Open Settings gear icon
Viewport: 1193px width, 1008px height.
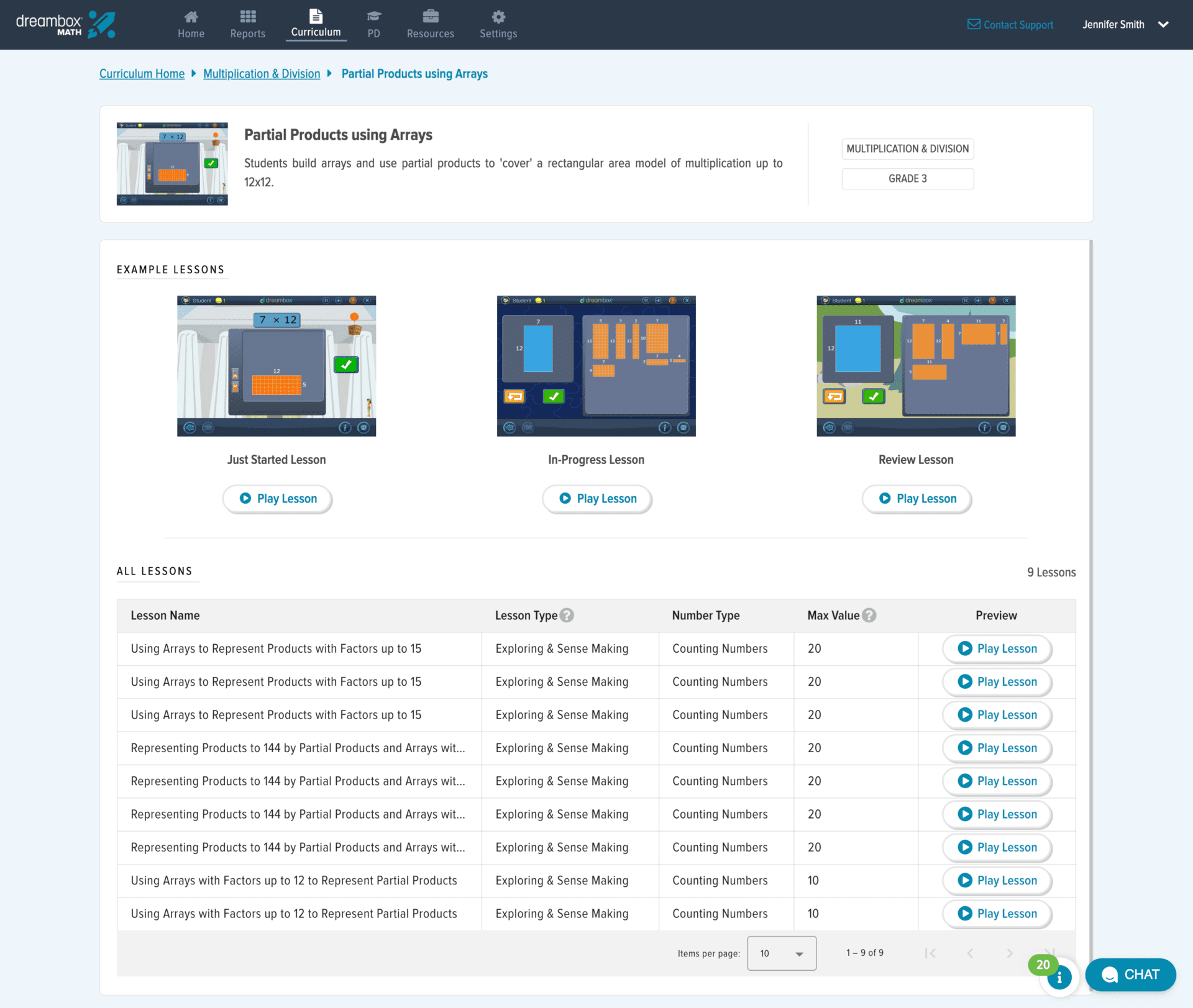498,17
